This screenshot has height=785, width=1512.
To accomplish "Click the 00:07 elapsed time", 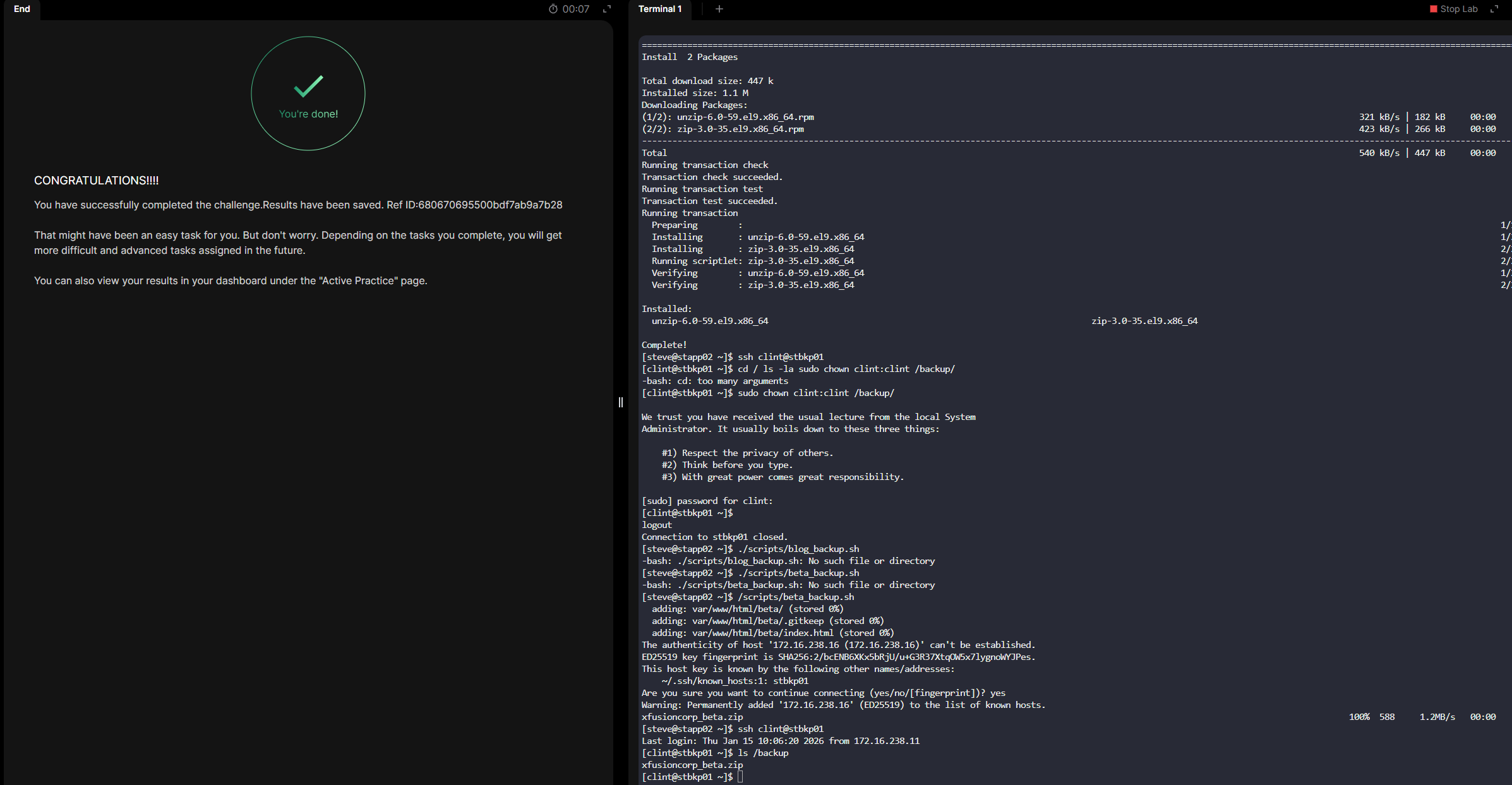I will tap(575, 9).
